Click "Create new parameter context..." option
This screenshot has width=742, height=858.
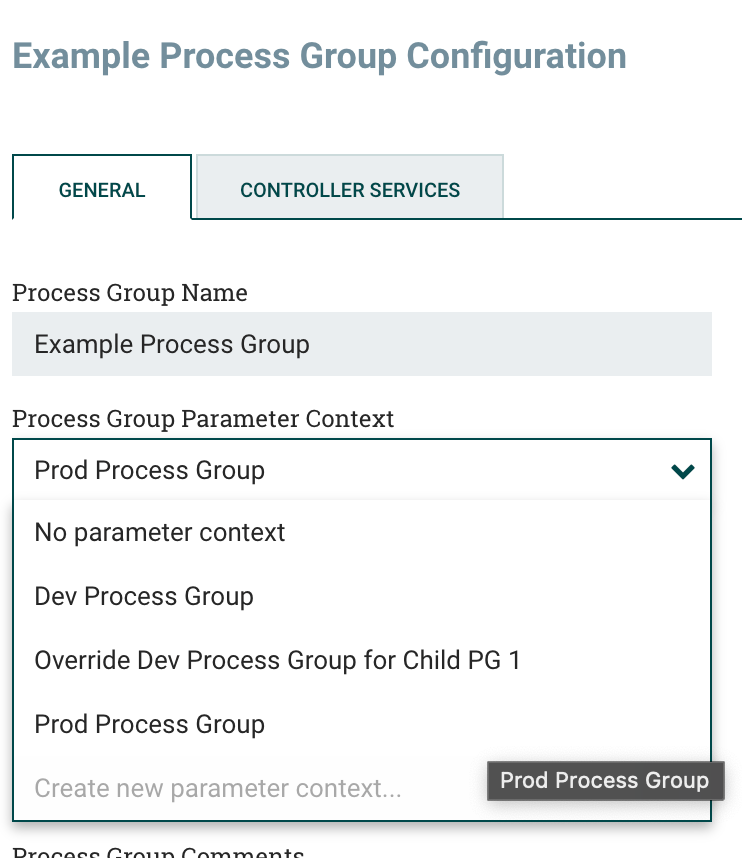click(218, 788)
